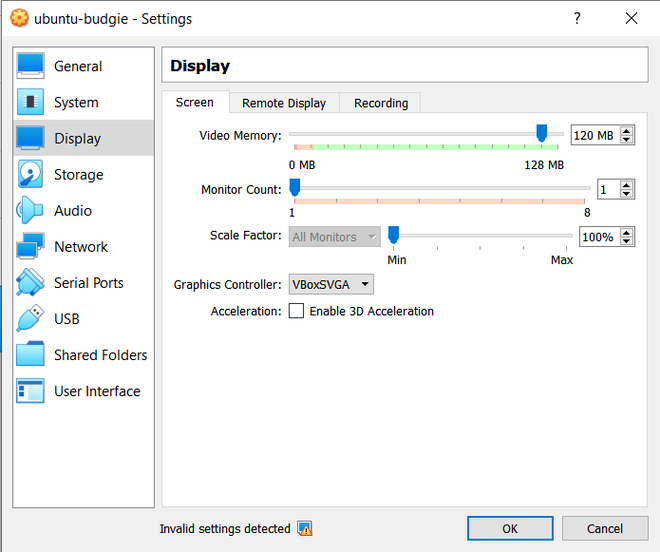This screenshot has width=660, height=552.
Task: Decrease Monitor Count with down arrow
Action: 626,193
